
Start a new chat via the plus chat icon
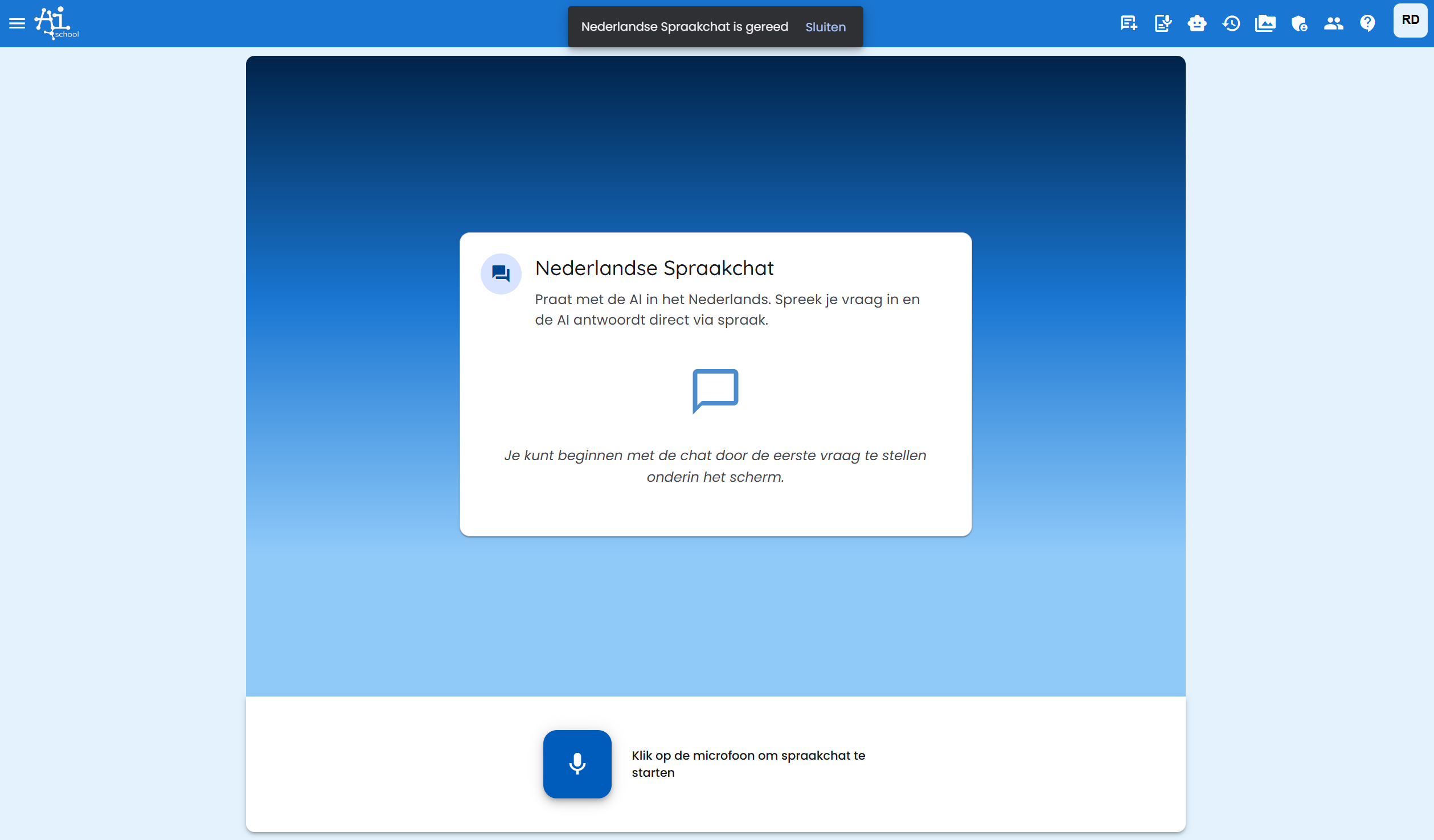1128,23
